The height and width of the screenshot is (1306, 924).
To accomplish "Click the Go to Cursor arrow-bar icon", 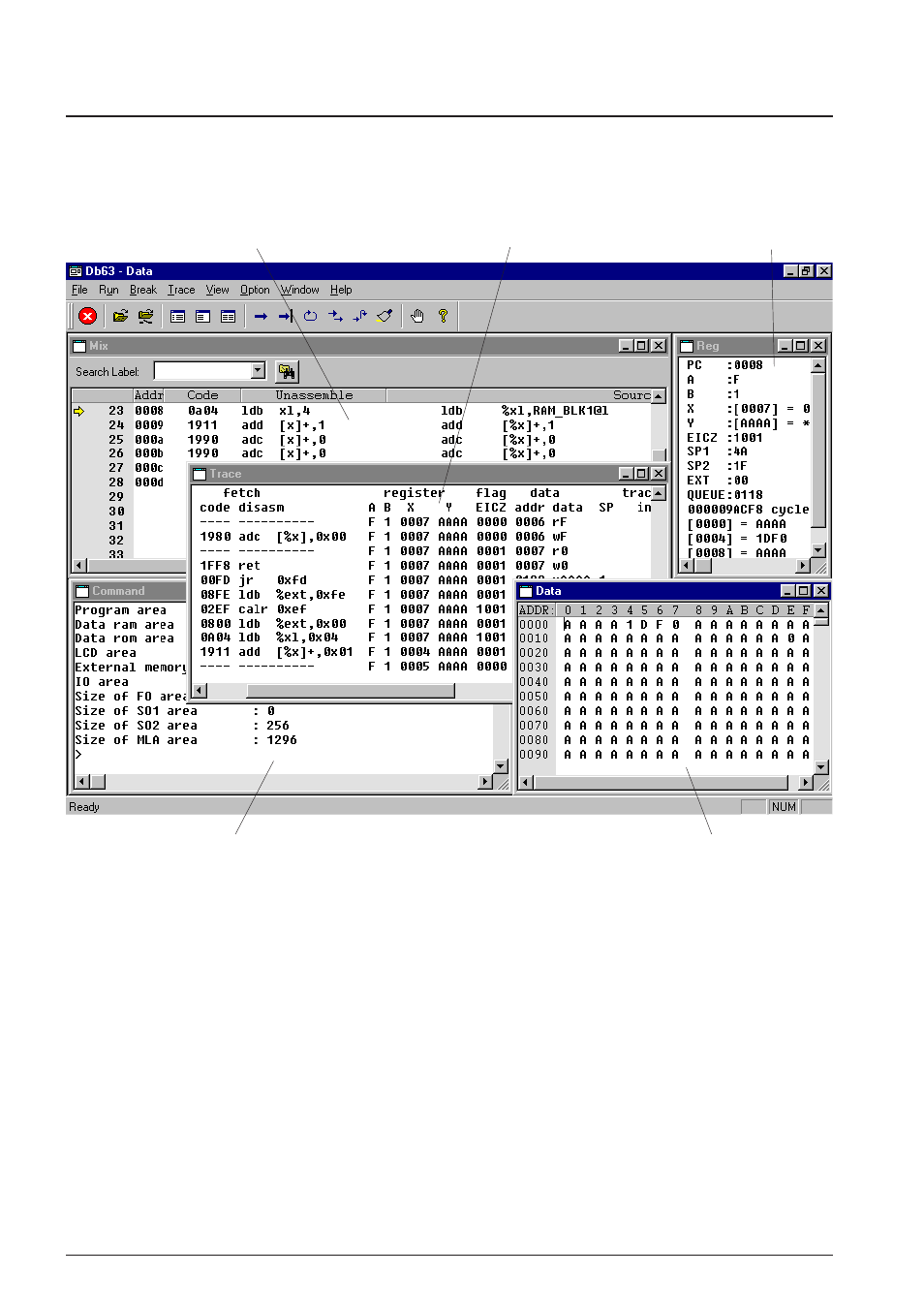I will click(286, 316).
